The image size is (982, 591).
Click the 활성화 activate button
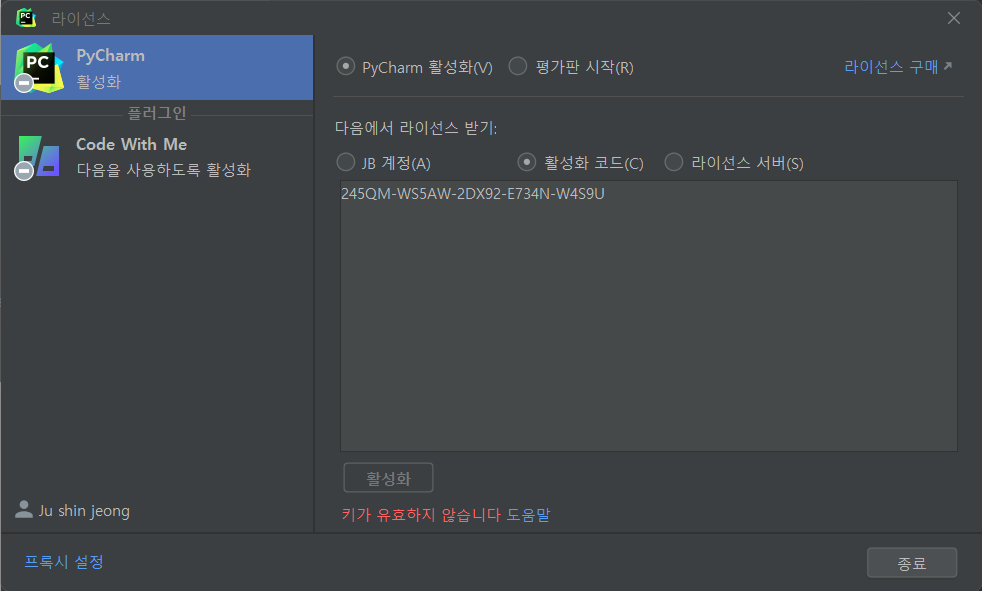tap(388, 478)
